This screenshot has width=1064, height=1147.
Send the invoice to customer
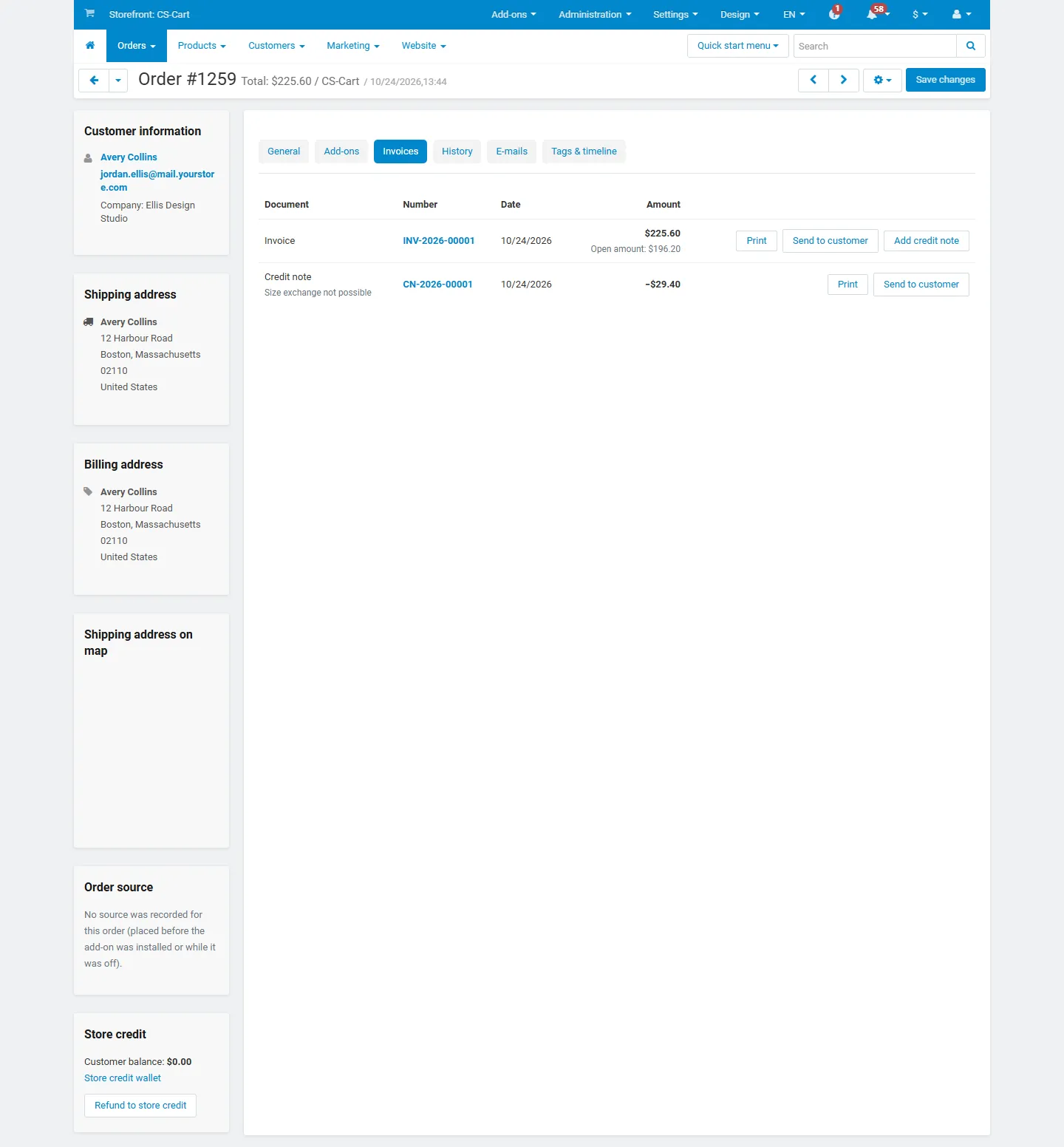coord(831,241)
